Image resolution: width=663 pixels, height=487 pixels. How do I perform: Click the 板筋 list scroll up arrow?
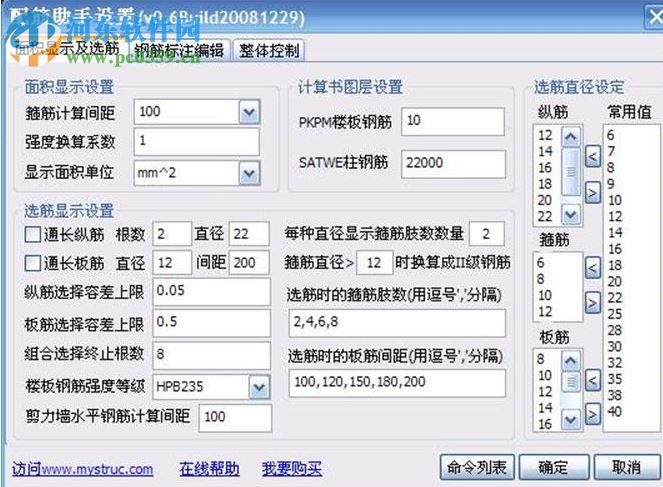571,361
